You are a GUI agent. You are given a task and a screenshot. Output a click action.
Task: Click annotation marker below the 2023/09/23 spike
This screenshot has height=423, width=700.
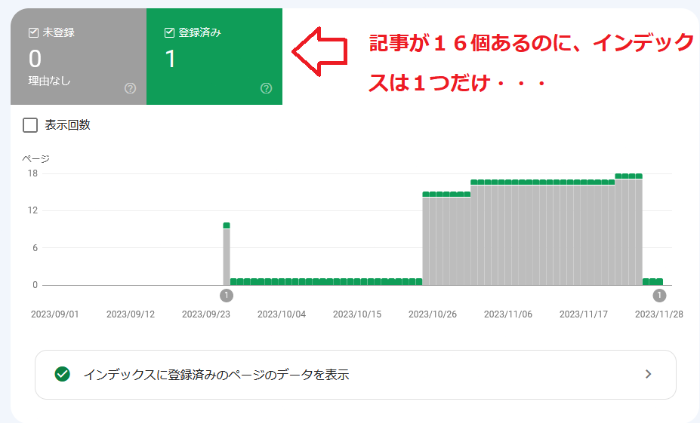pyautogui.click(x=226, y=295)
